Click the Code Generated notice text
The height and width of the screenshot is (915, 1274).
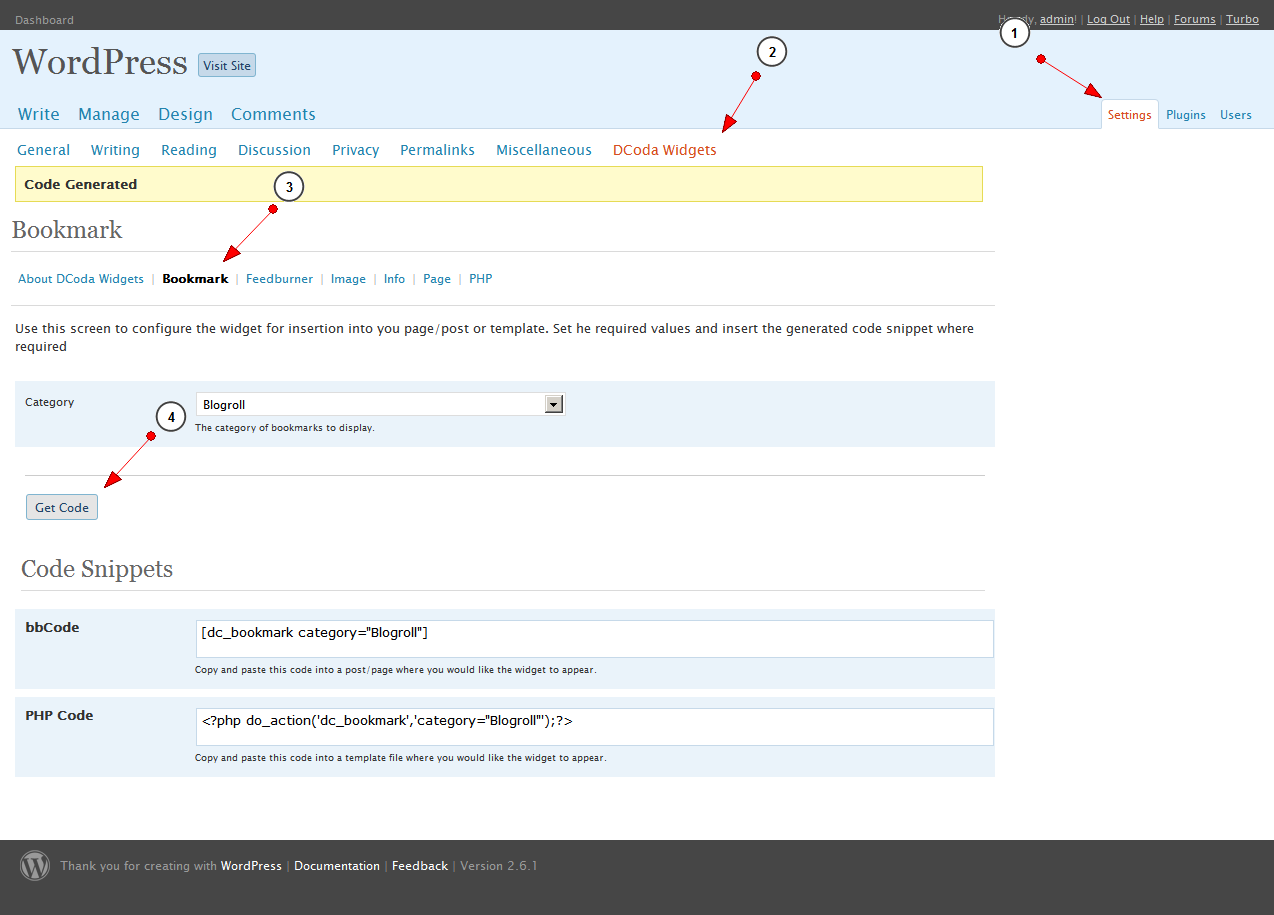(x=81, y=184)
